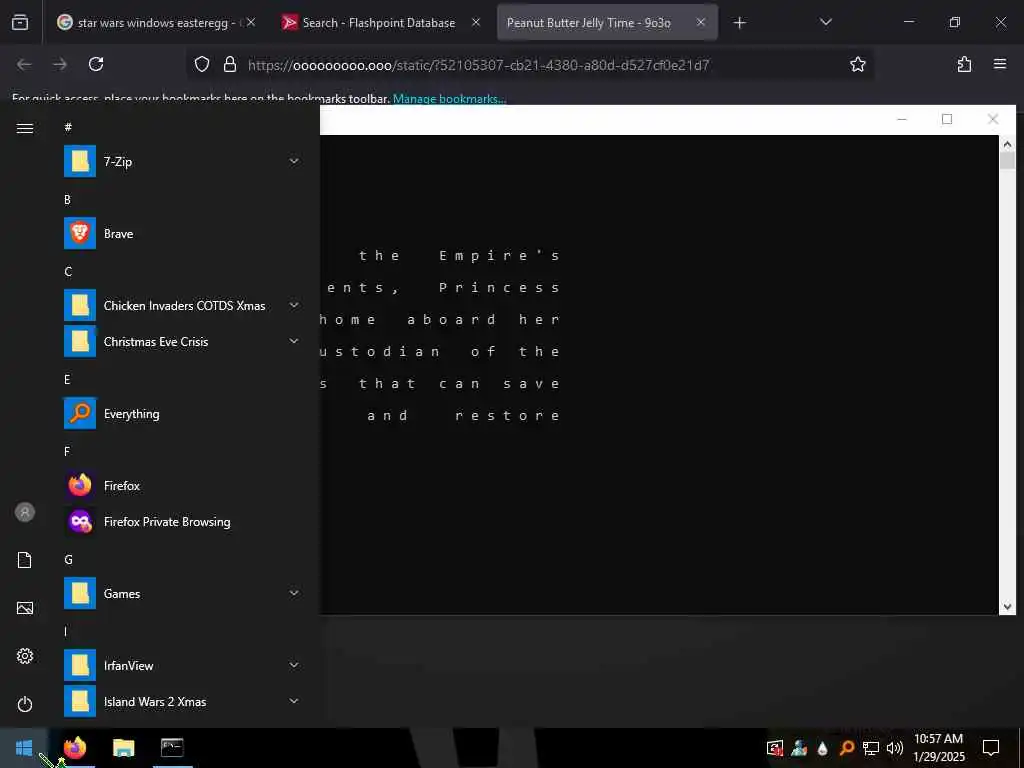
Task: Open the Pictures shortcut in Start
Action: (25, 608)
